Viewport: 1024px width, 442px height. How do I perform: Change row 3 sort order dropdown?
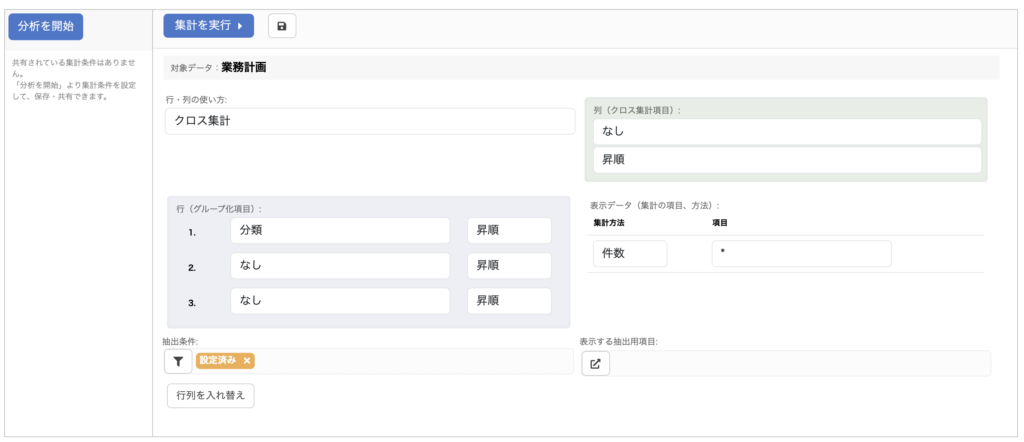pyautogui.click(x=509, y=301)
